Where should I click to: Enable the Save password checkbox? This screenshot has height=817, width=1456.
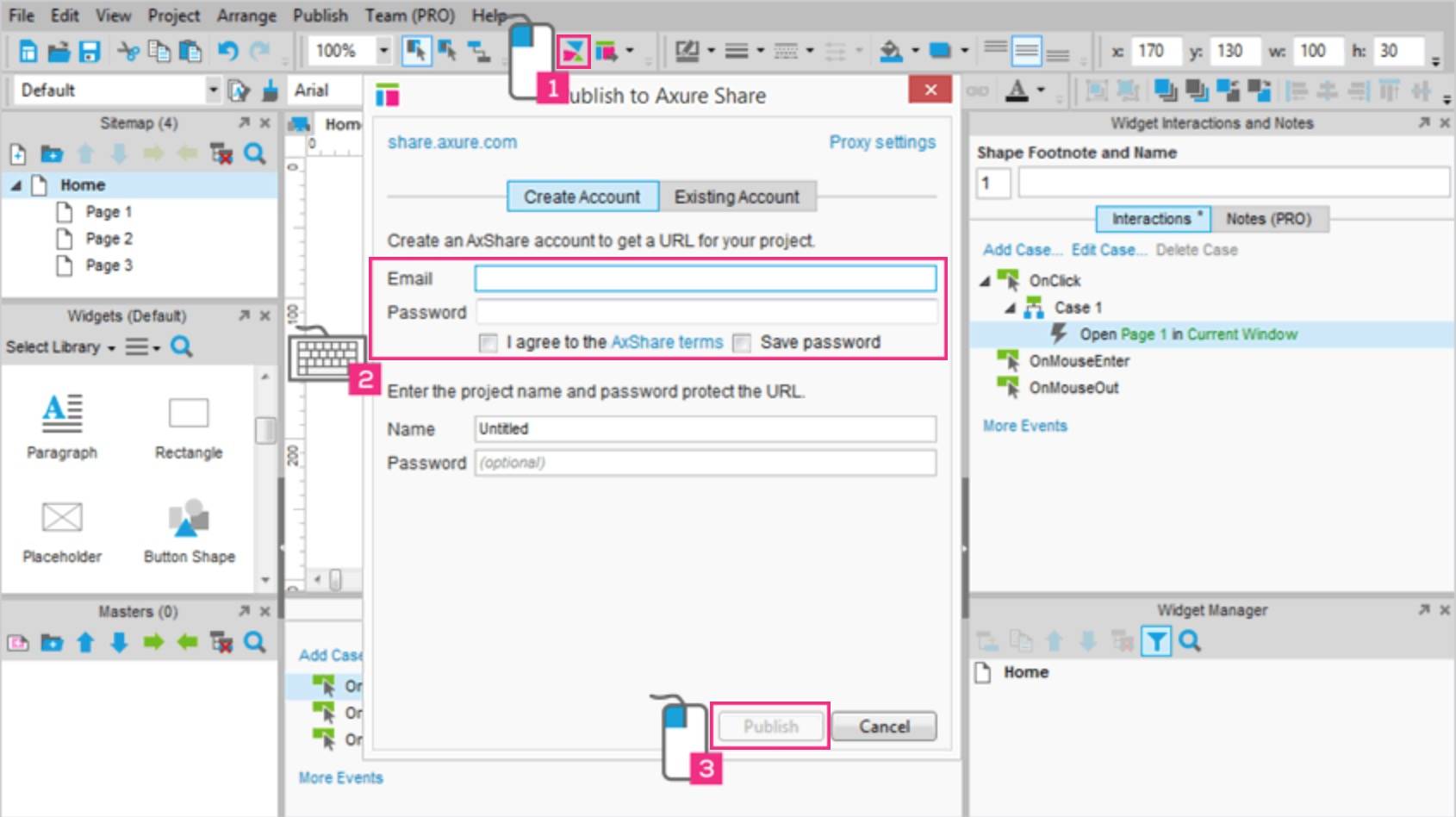[741, 343]
